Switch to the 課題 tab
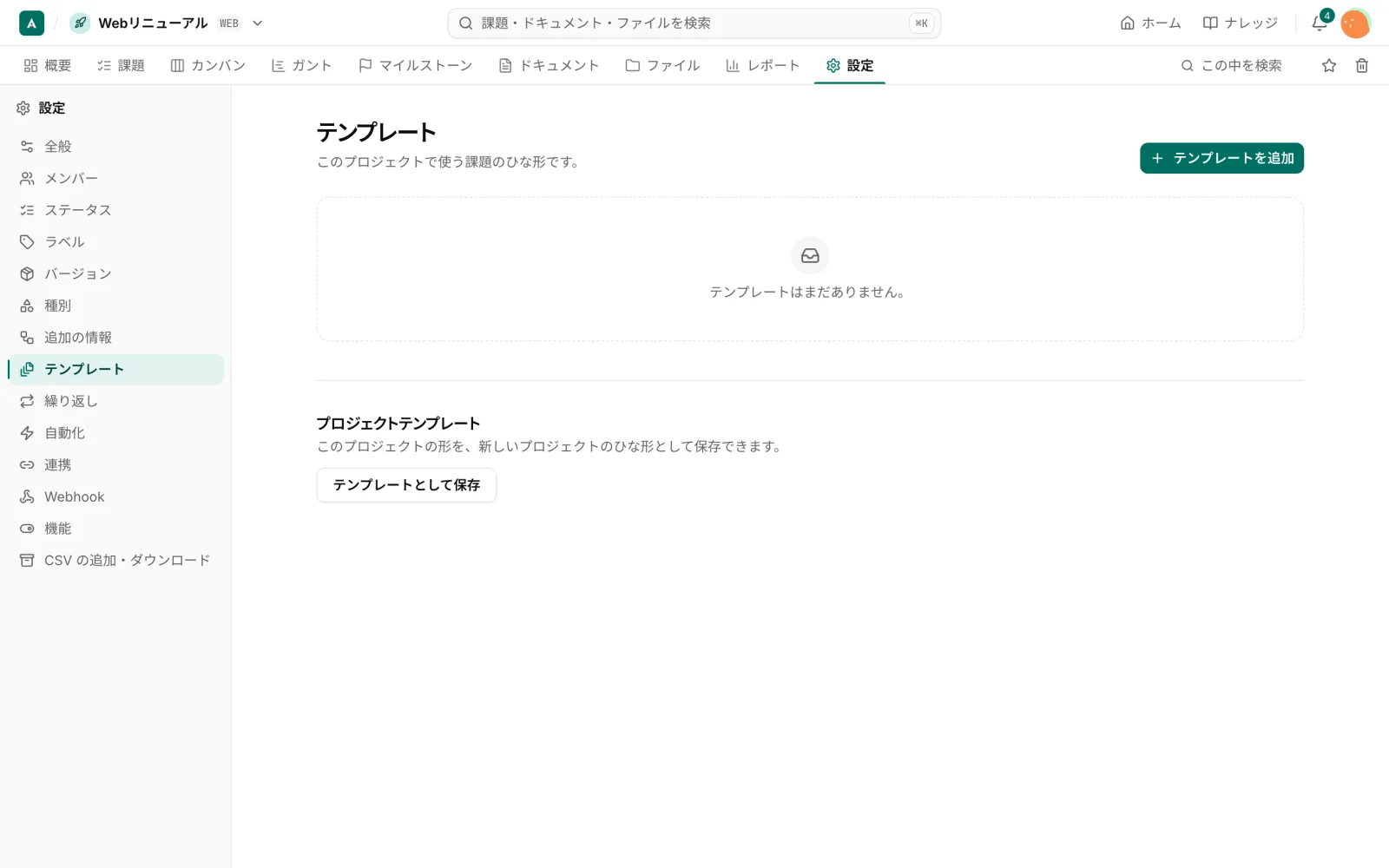The height and width of the screenshot is (868, 1389). (x=121, y=65)
